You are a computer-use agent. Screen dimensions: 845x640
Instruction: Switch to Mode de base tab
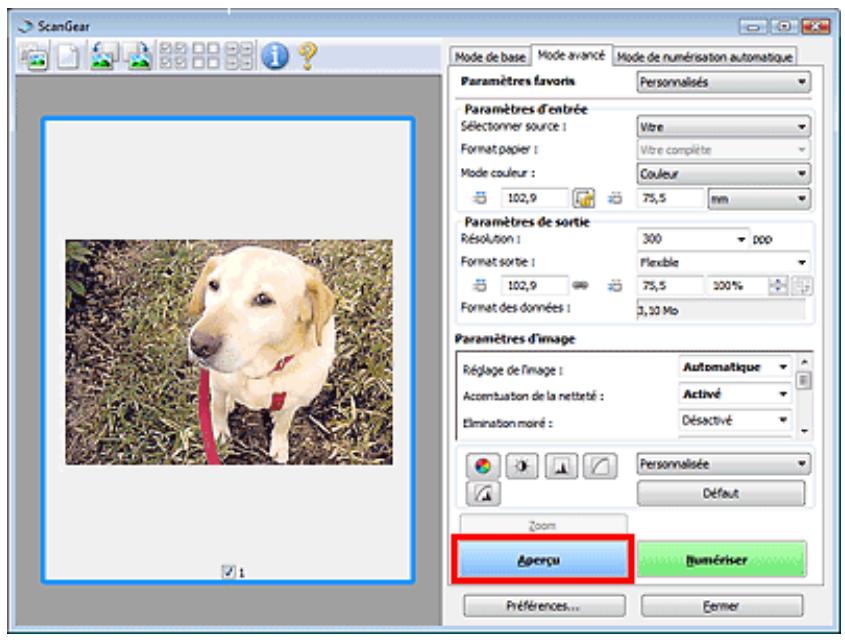tap(490, 57)
